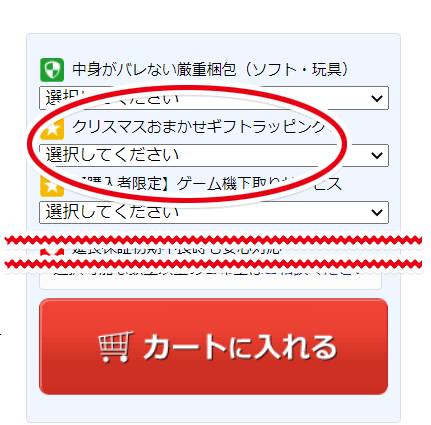The image size is (431, 425).
Task: Click the yellow star icon beside ゲーム機下取りサービス
Action: (x=52, y=186)
